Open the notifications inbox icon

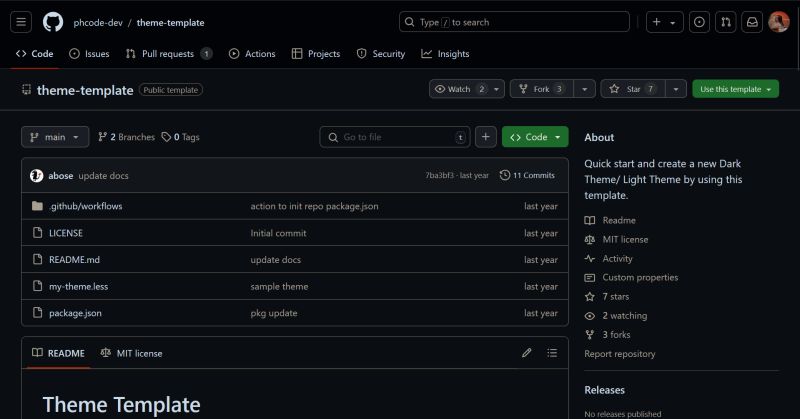coord(752,22)
